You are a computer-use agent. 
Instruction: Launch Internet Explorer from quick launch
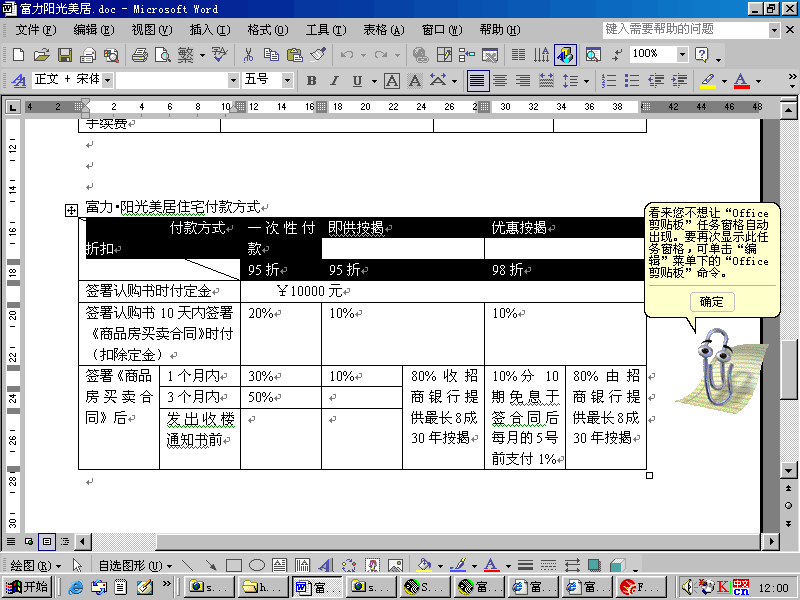point(75,587)
